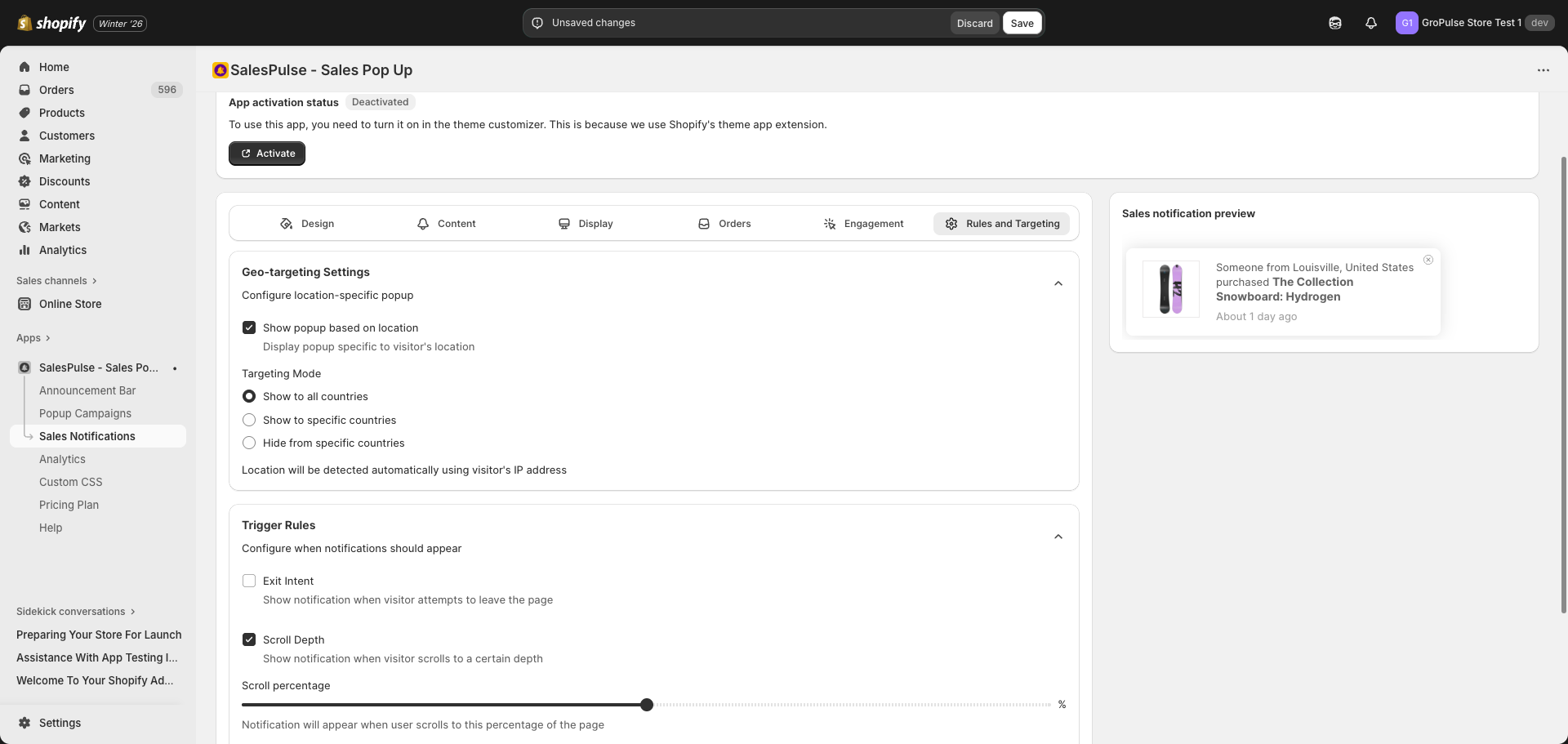Open the notifications bell icon
This screenshot has height=744, width=1568.
point(1371,23)
